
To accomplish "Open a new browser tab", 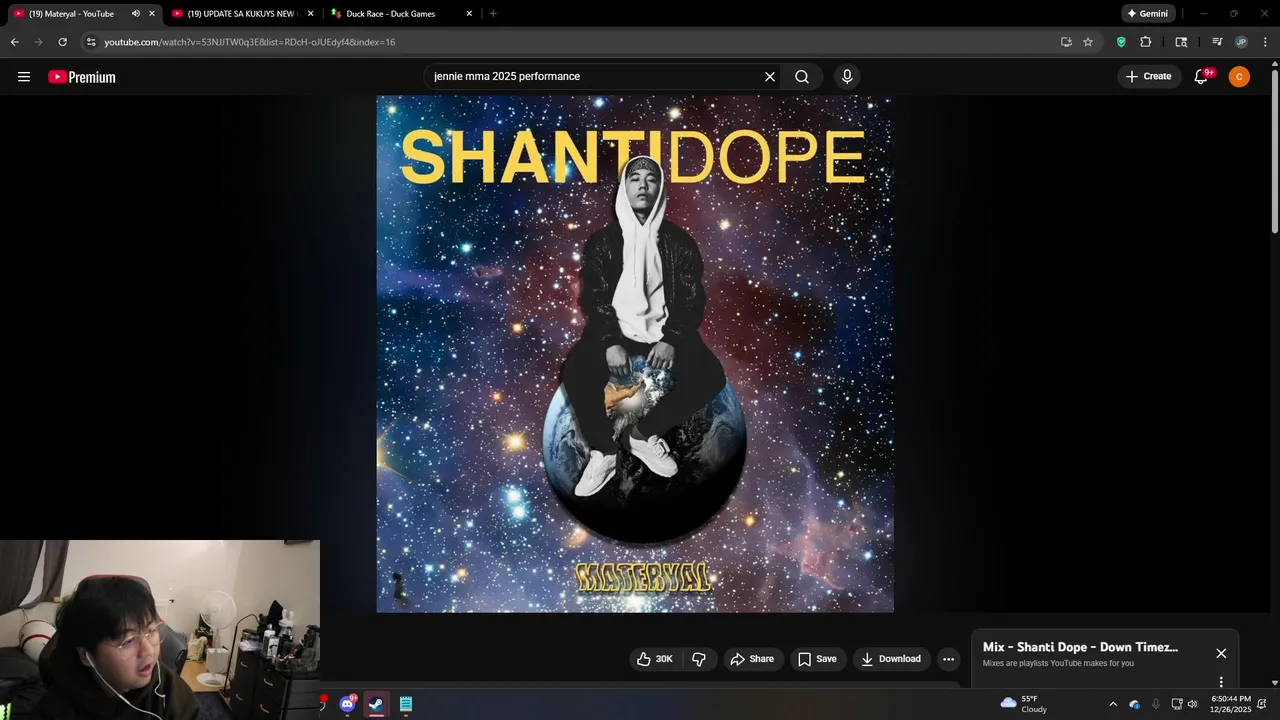I will (x=493, y=14).
